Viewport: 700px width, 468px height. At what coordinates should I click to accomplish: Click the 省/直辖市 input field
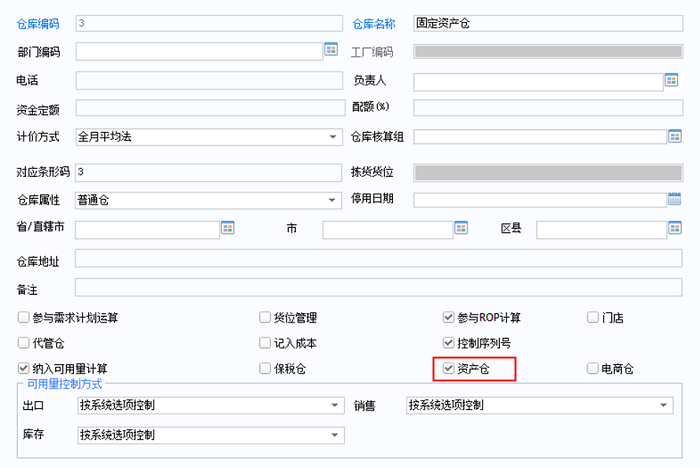click(x=147, y=230)
